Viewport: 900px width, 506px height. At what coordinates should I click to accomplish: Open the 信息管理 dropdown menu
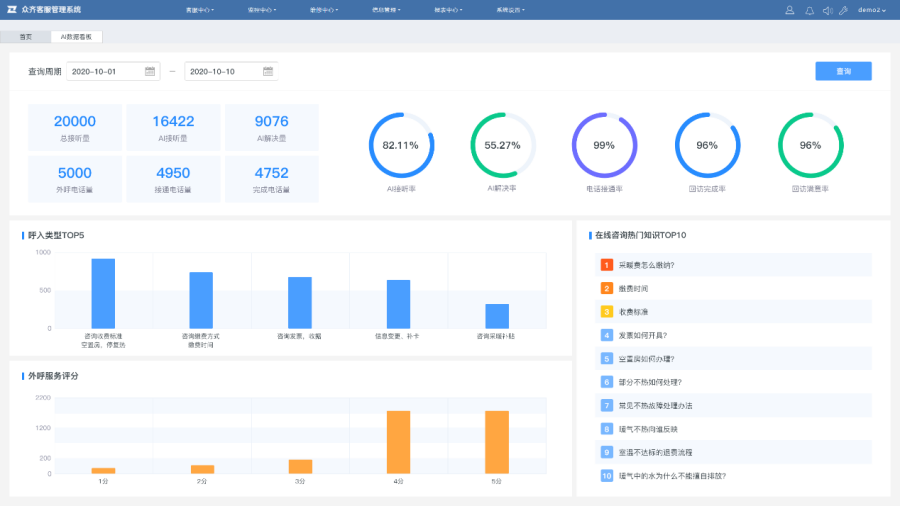386,10
